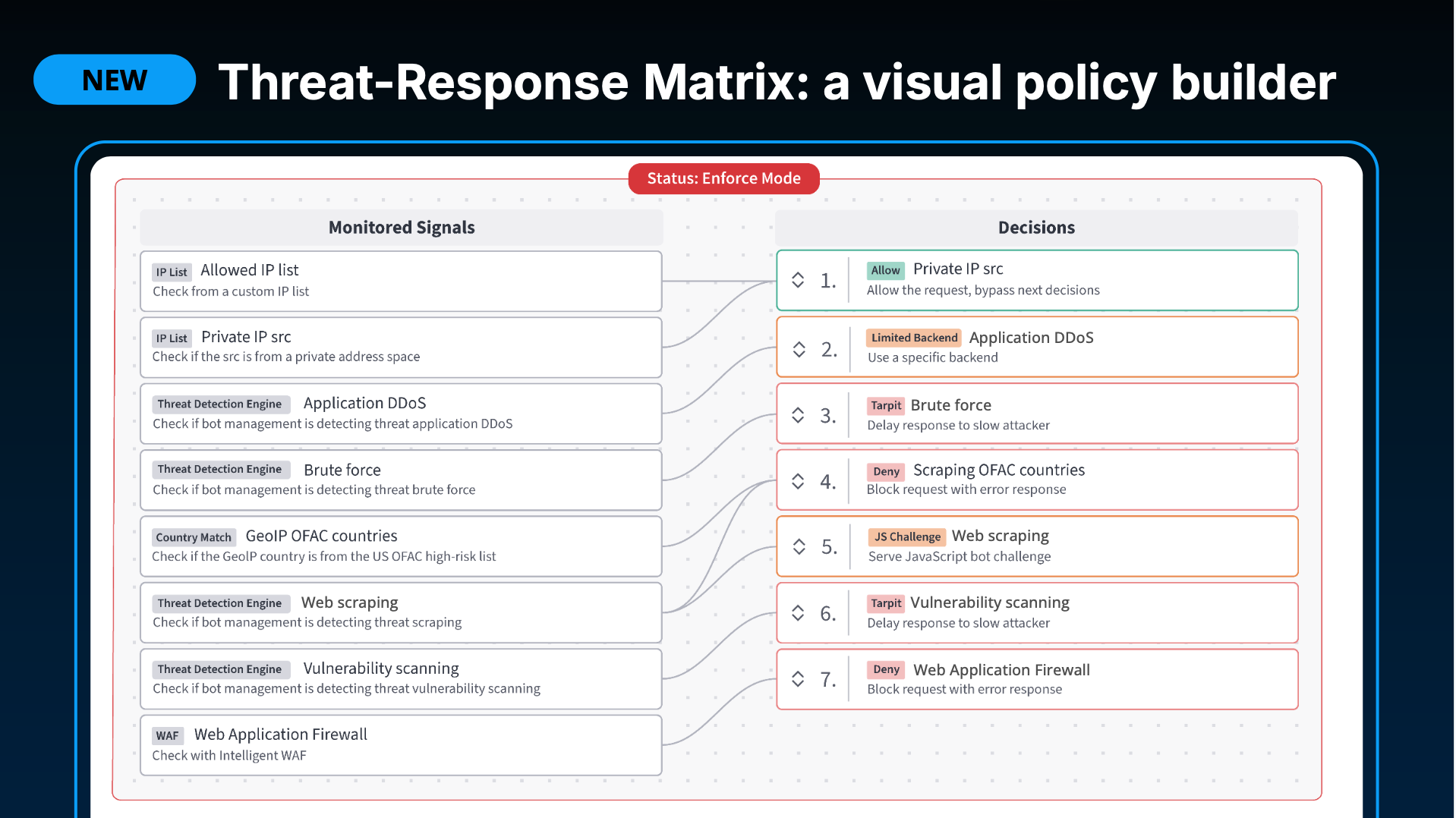Image resolution: width=1456 pixels, height=818 pixels.
Task: Click the Deny tag on Web Application Firewall decision
Action: coord(886,669)
